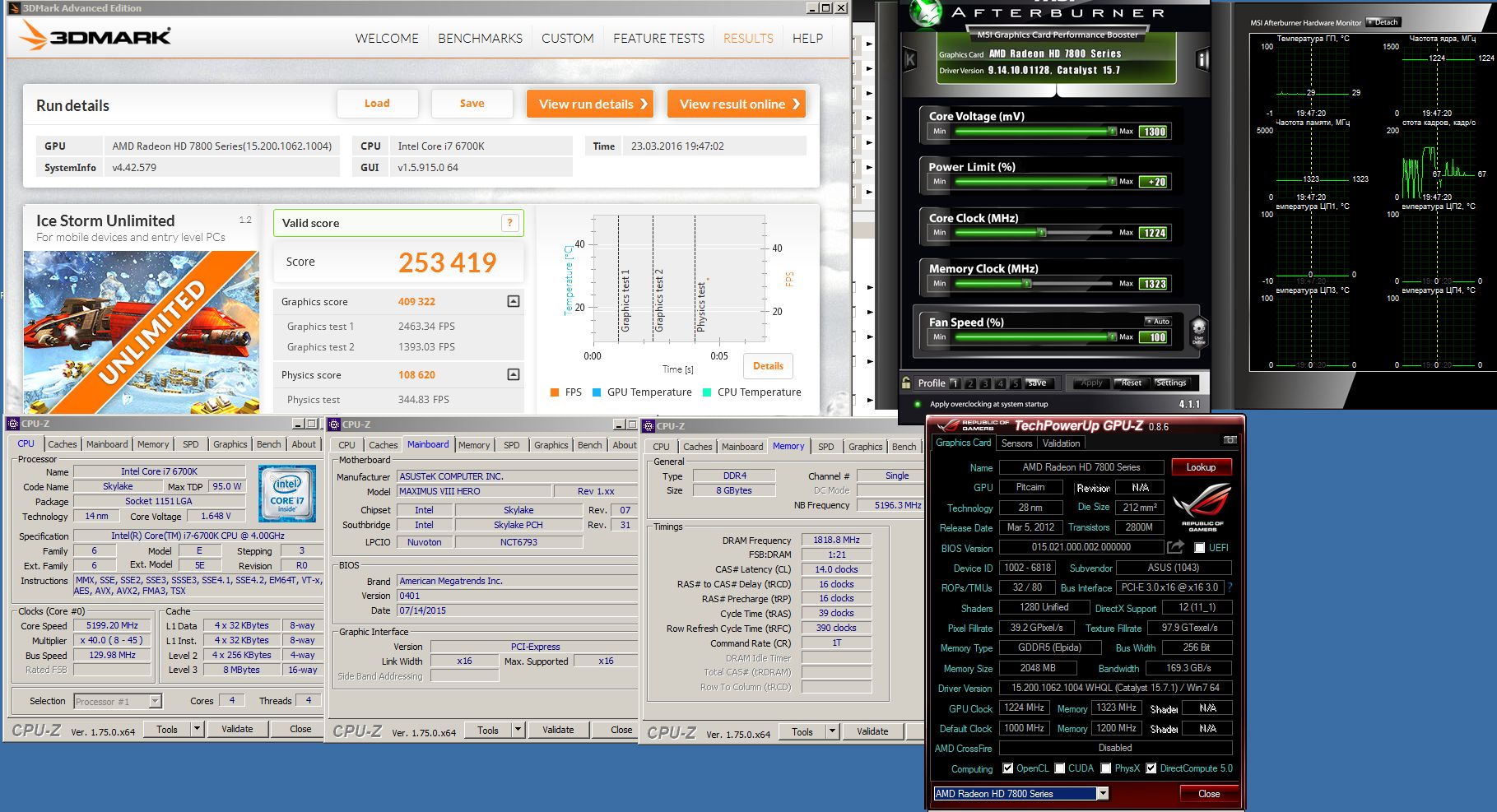Select Afterburner profile slot 5

[x=1015, y=383]
